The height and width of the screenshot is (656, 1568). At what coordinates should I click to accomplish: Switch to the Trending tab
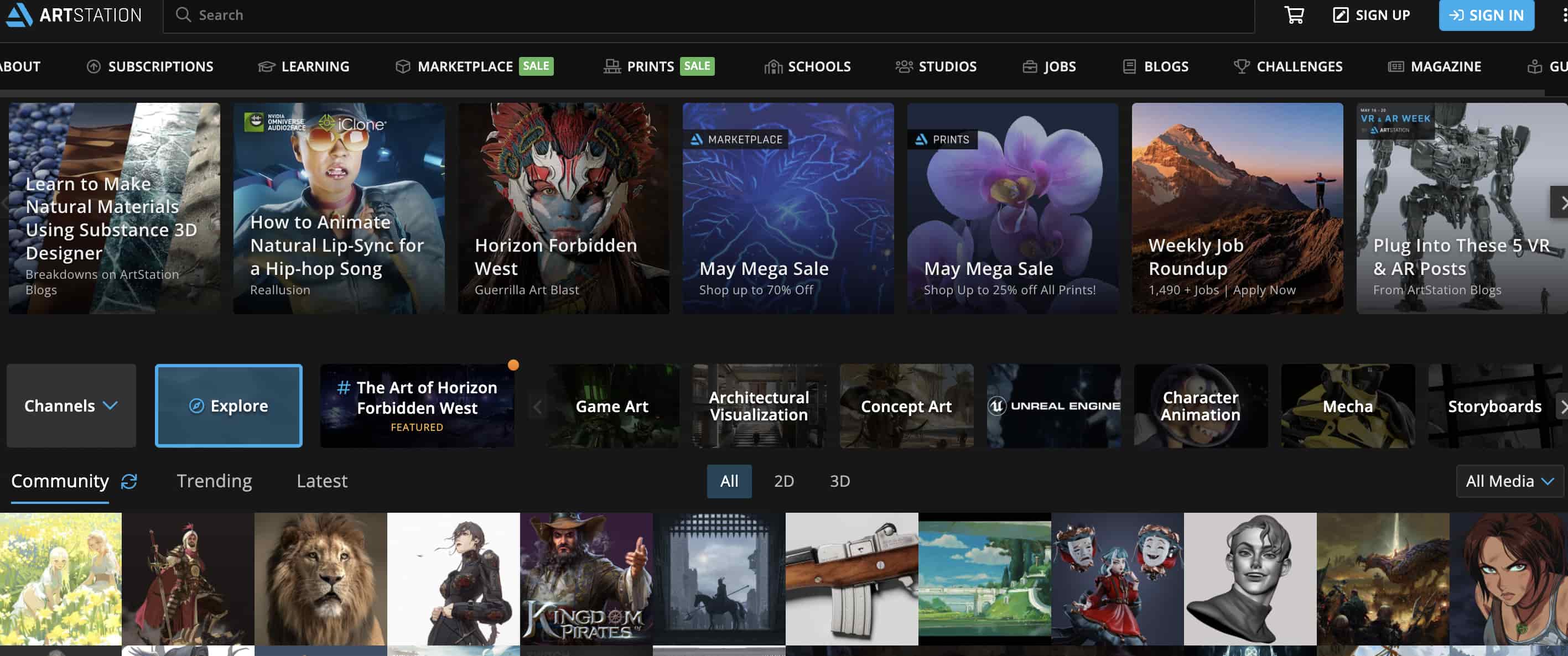(x=214, y=481)
